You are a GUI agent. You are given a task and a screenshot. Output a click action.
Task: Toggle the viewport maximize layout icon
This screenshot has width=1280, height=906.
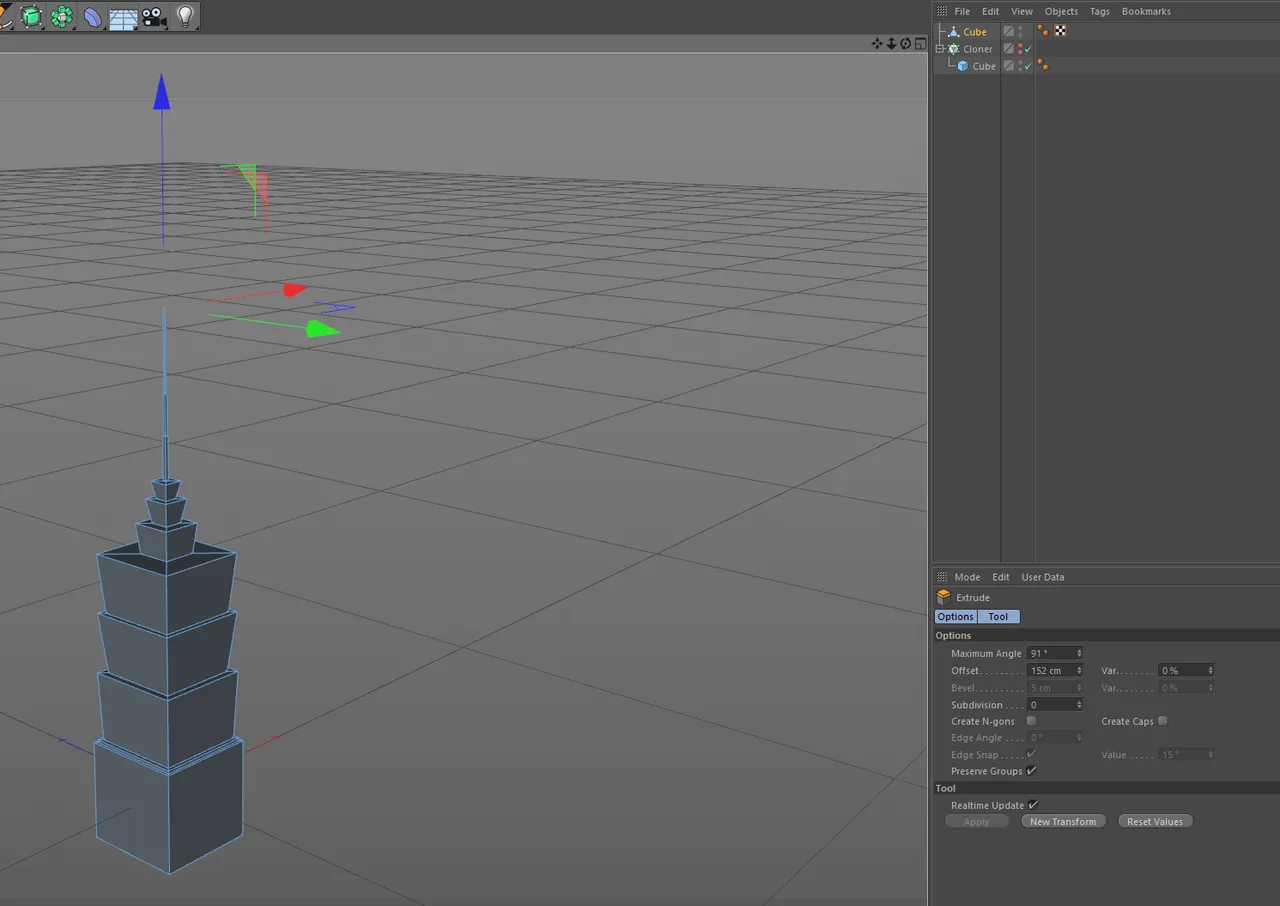921,43
